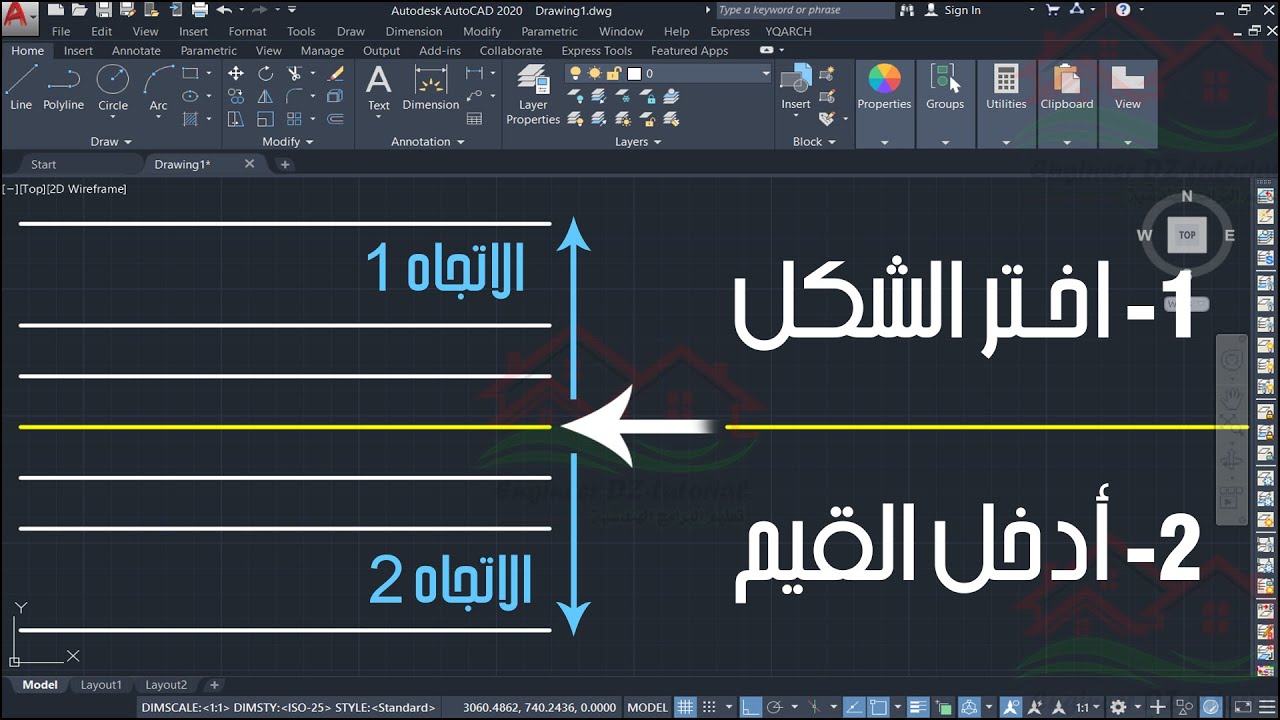
Task: Toggle grid display in status bar
Action: [685, 707]
